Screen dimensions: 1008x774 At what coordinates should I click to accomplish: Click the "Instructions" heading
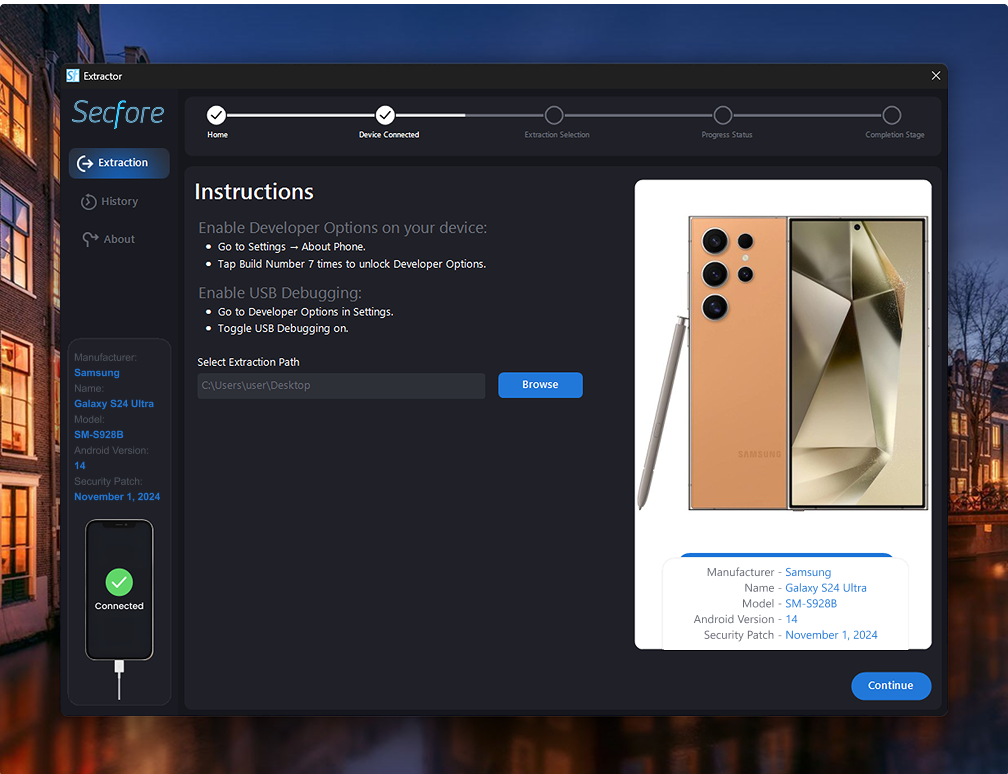click(254, 192)
